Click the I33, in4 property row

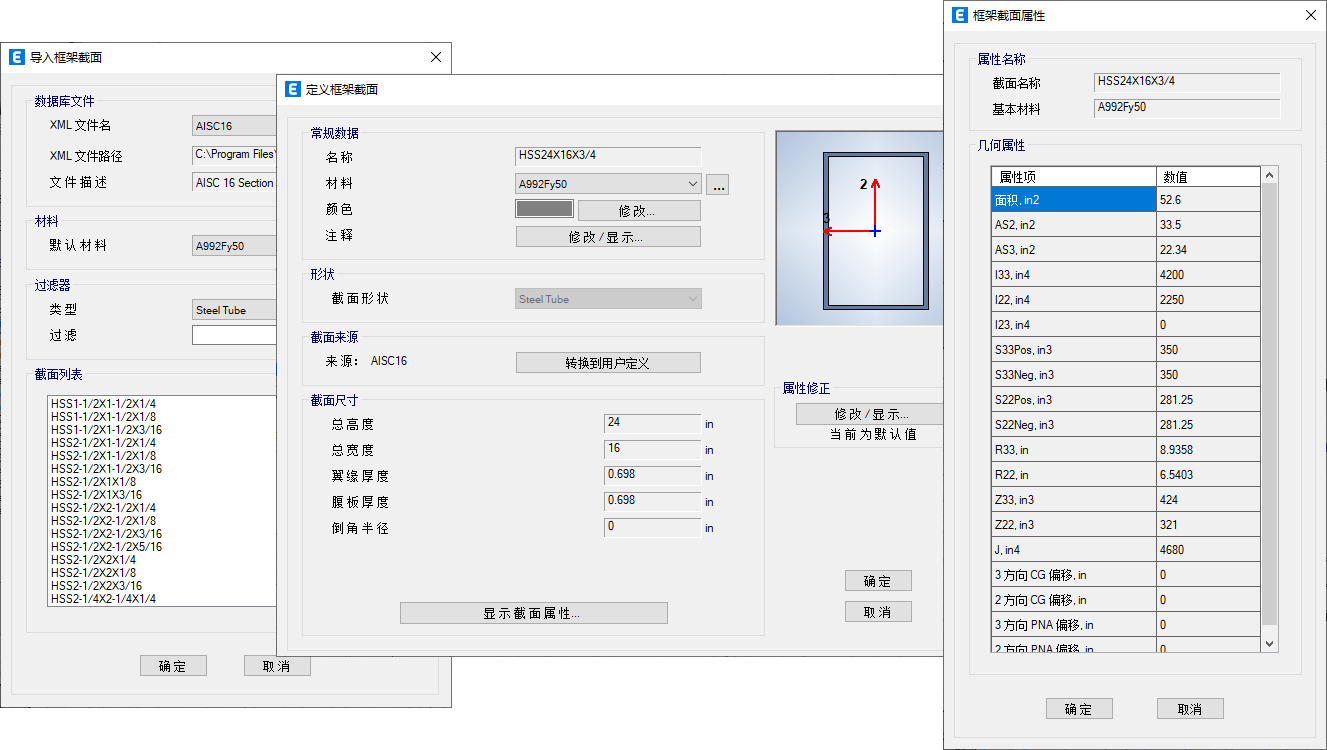tap(1073, 275)
